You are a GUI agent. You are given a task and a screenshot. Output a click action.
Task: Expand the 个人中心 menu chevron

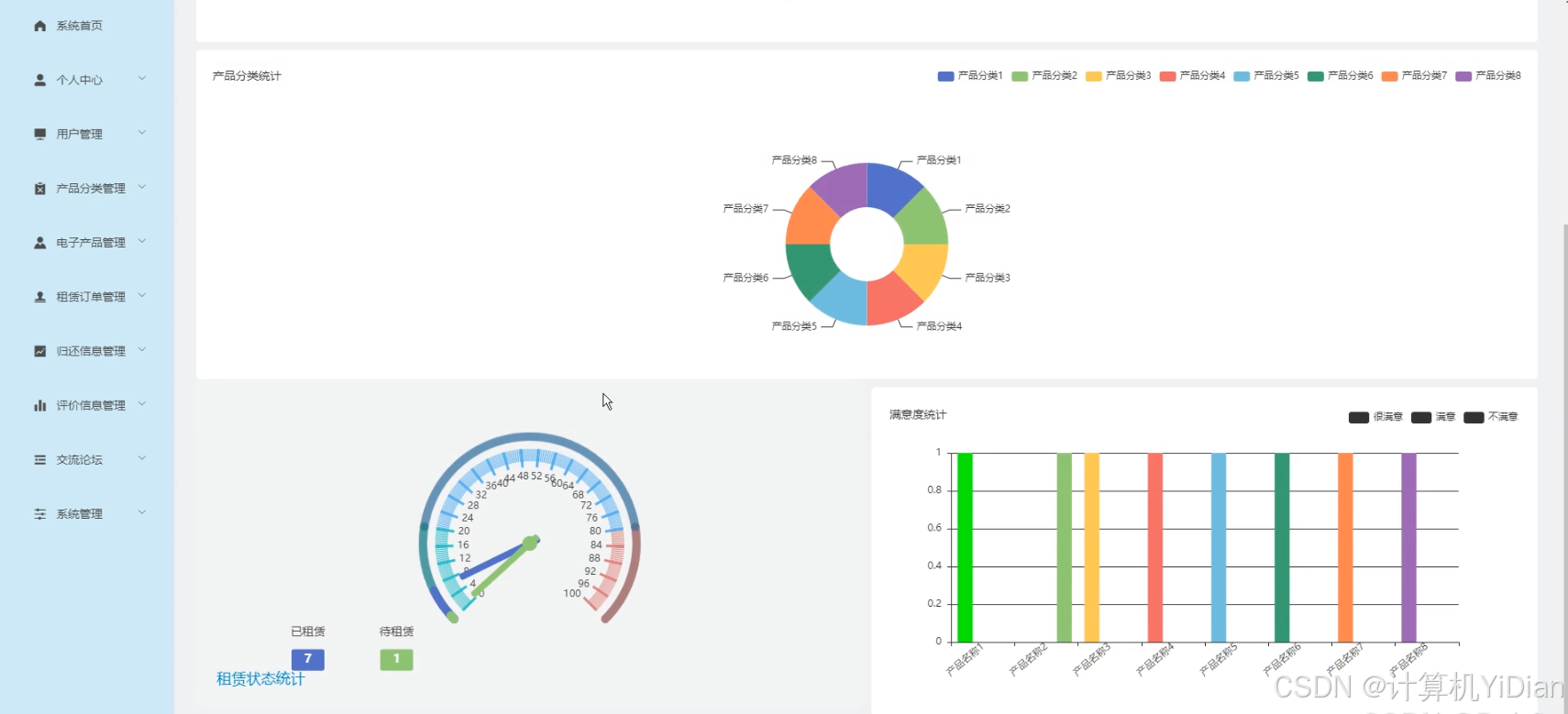(x=142, y=79)
